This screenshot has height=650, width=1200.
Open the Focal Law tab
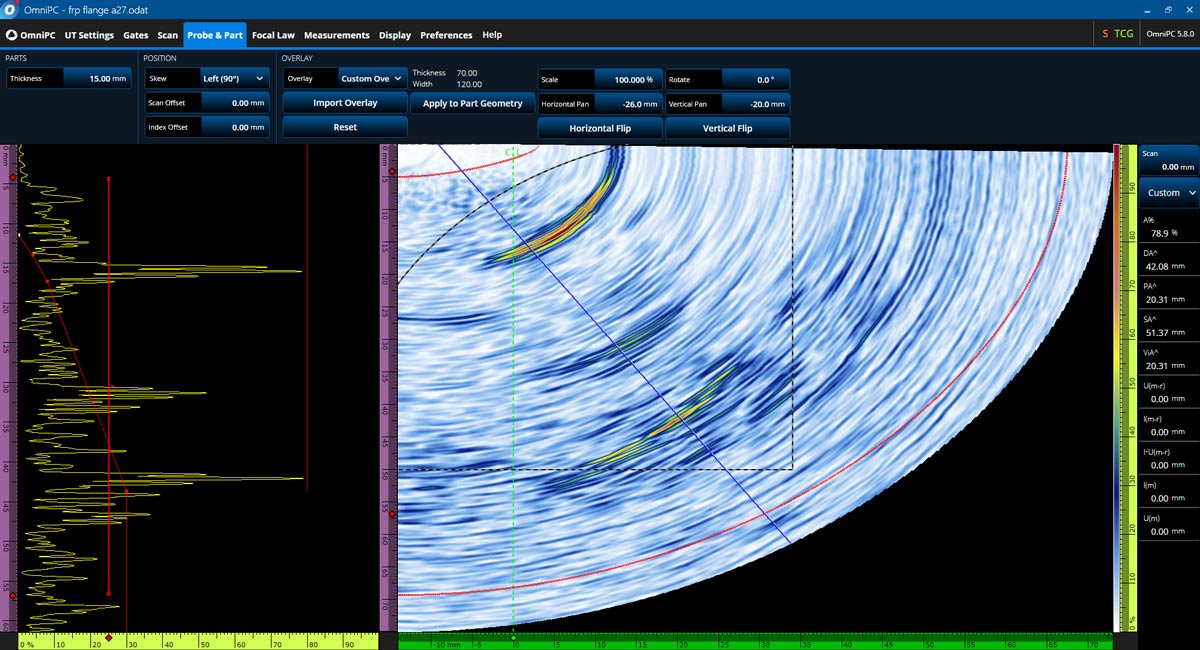point(273,35)
